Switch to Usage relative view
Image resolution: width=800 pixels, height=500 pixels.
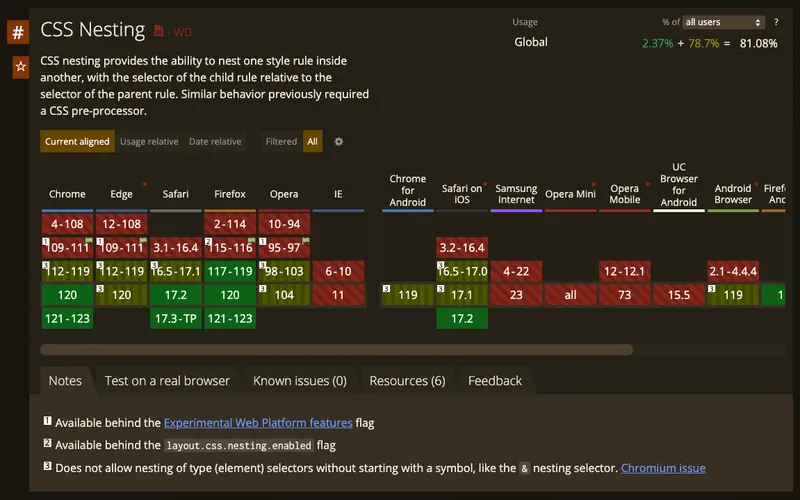[x=149, y=141]
